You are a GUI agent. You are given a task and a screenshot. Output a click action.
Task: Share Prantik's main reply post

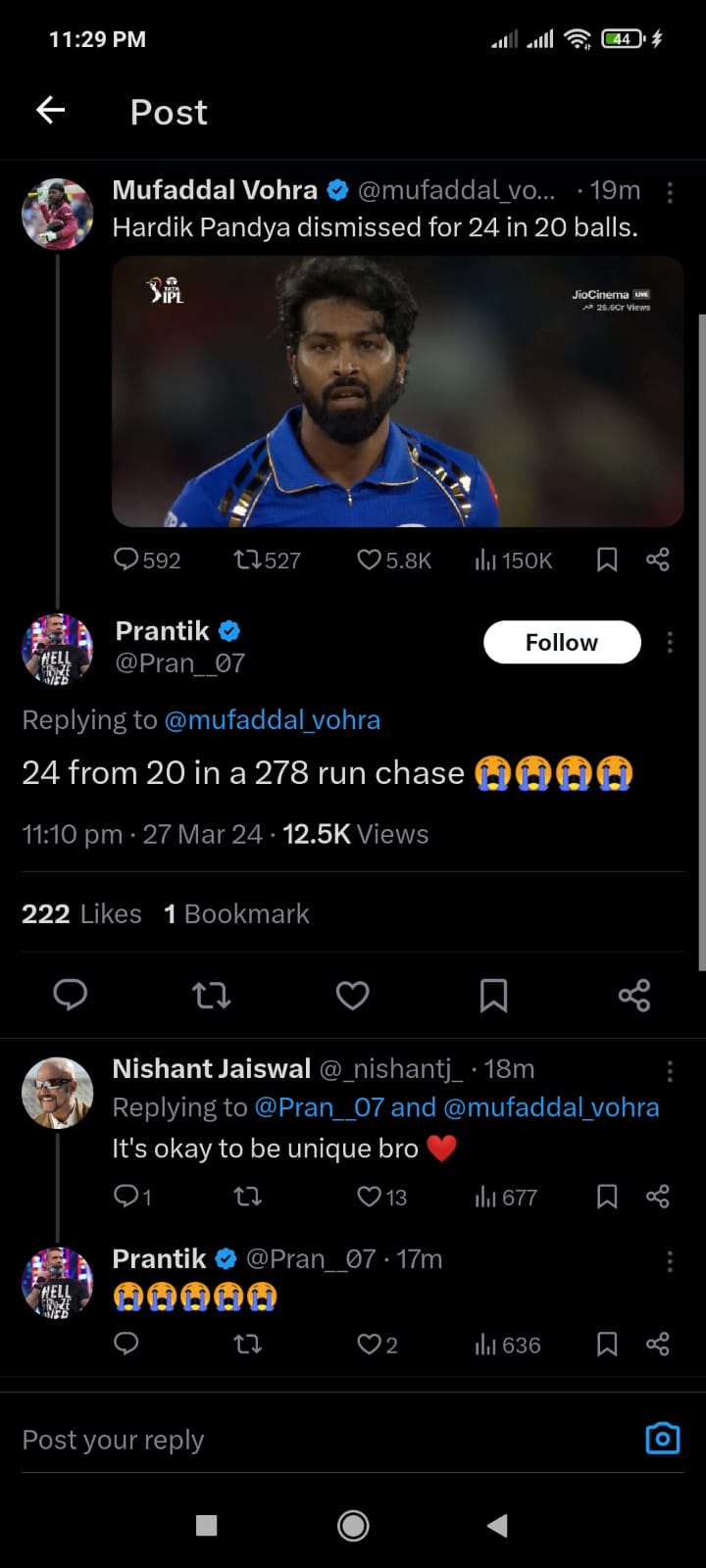(634, 996)
